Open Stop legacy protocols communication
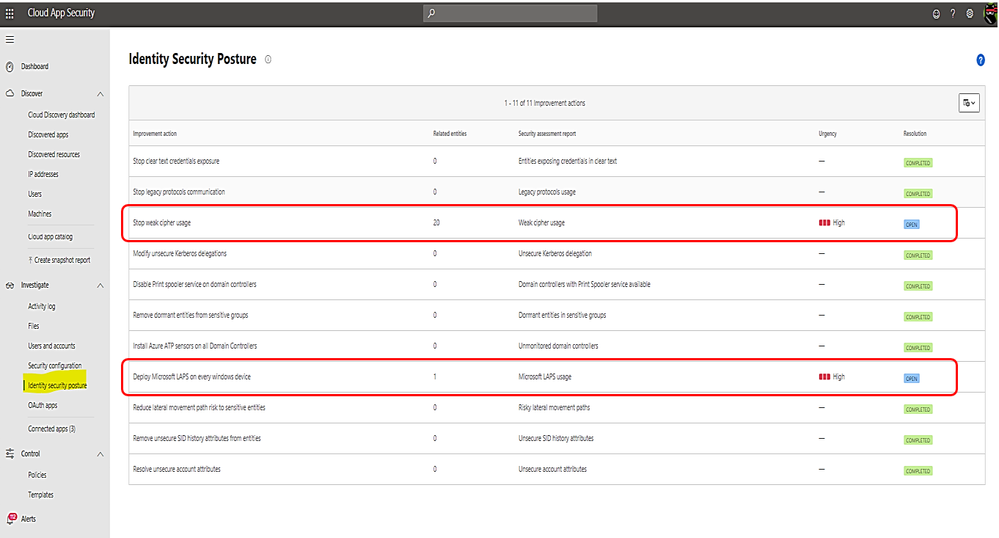The image size is (999, 538). pyautogui.click(x=178, y=192)
